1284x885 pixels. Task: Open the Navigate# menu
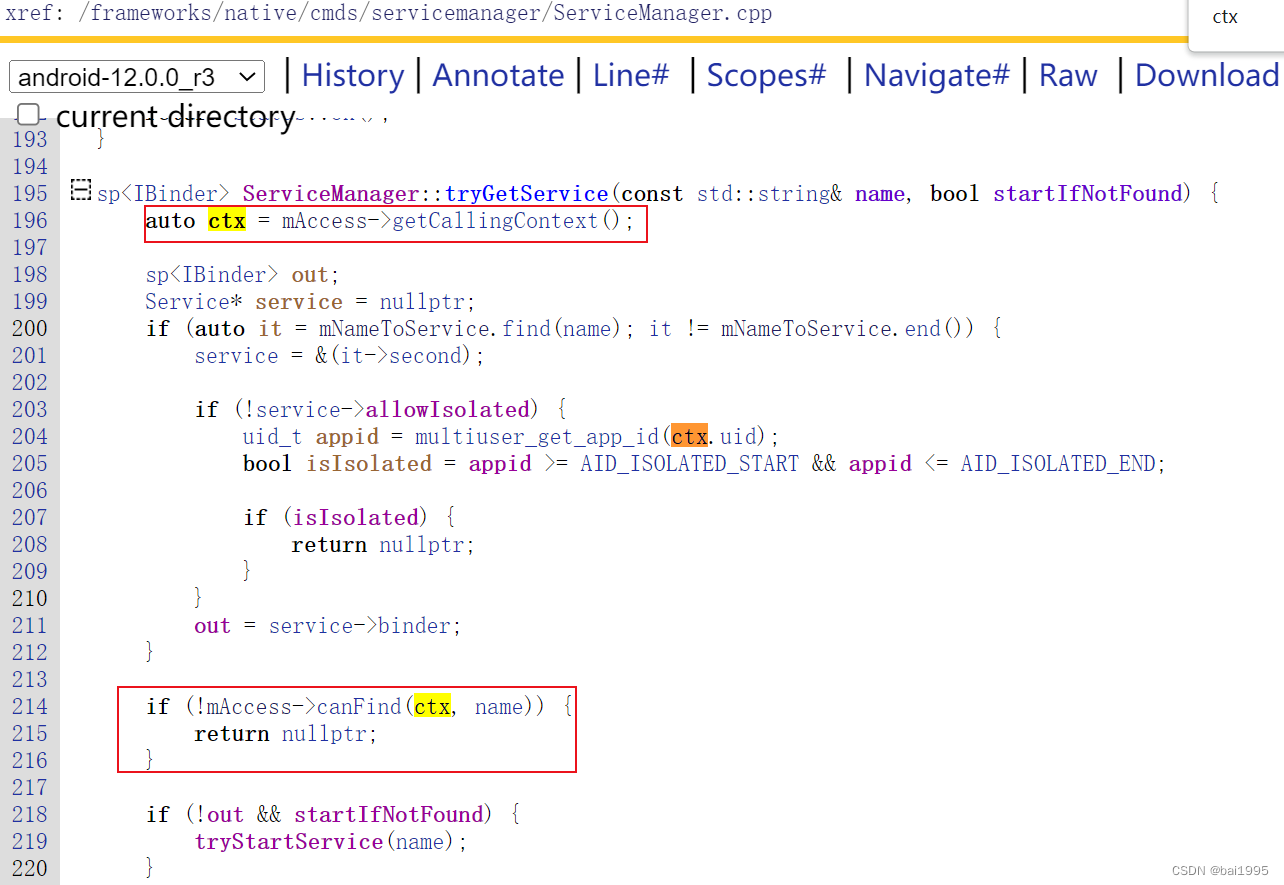click(936, 75)
